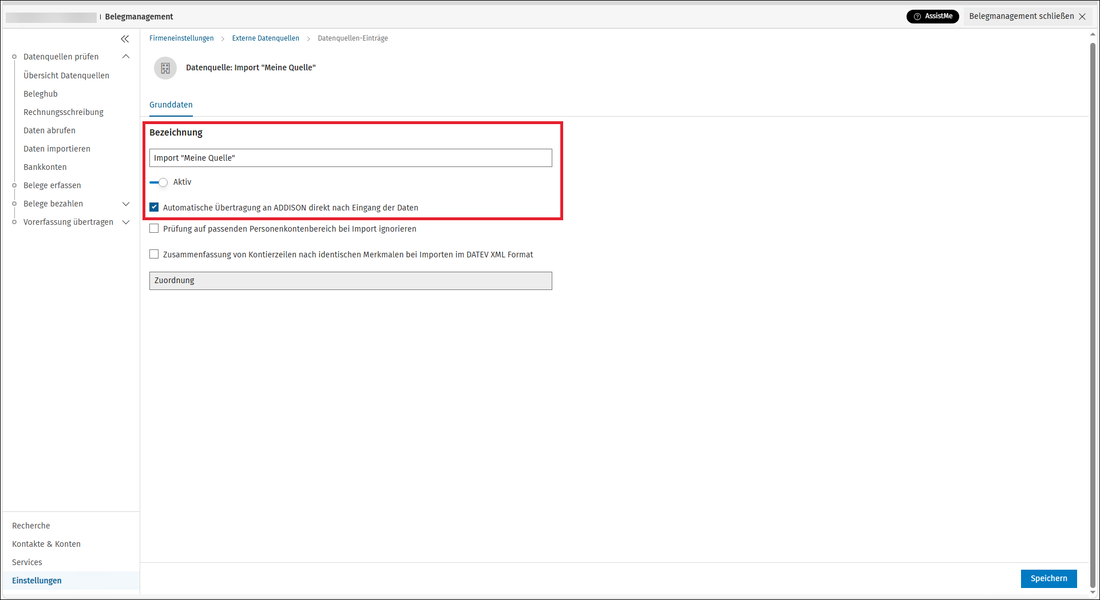Follow the Externe Datenquellen breadcrumb link
Screen dimensions: 1100x600
click(266, 39)
